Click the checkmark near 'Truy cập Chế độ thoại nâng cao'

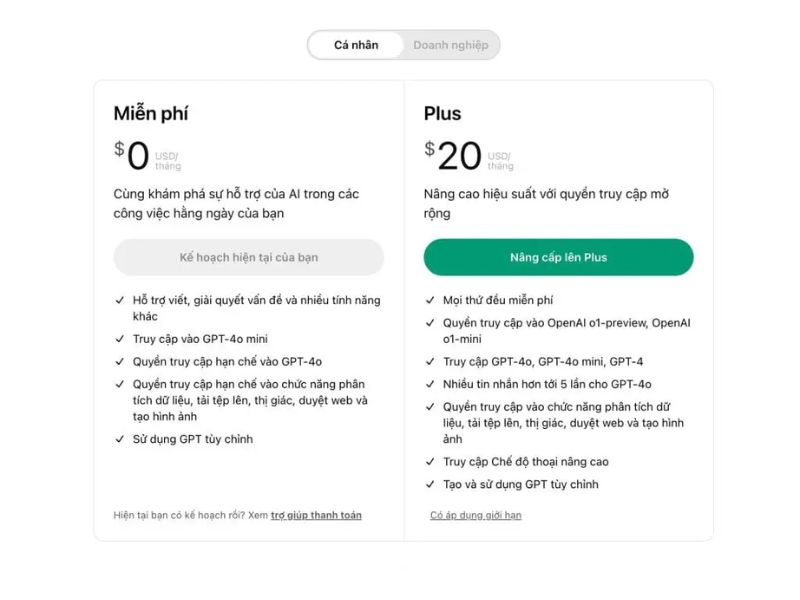coord(431,461)
